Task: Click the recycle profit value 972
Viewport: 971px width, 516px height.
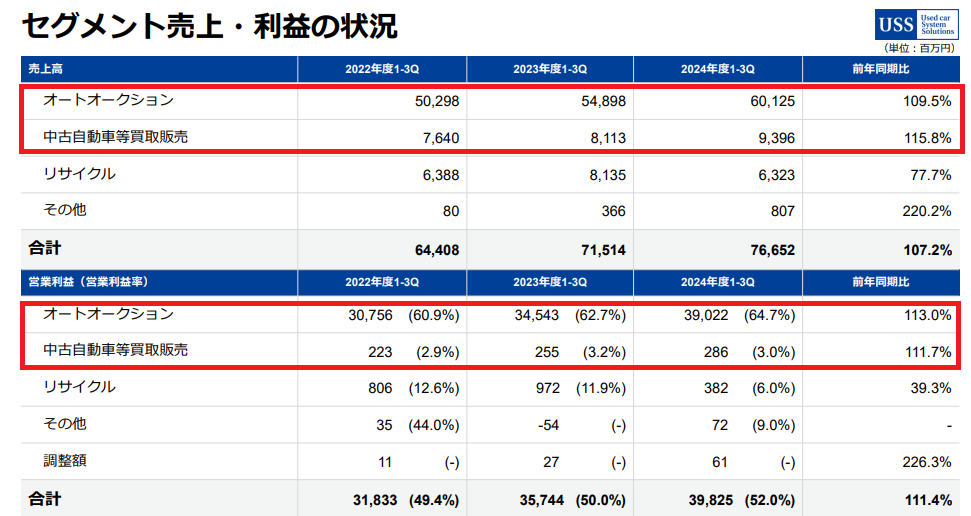Action: tap(547, 388)
